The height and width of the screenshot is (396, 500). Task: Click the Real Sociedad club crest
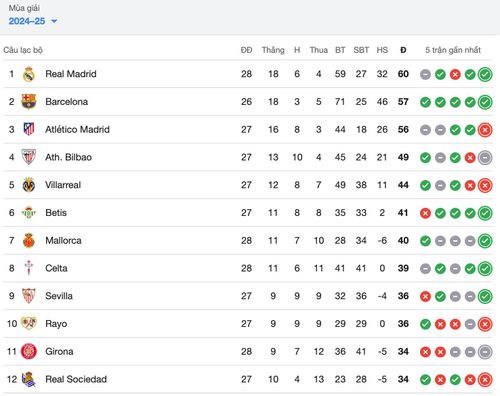click(29, 379)
